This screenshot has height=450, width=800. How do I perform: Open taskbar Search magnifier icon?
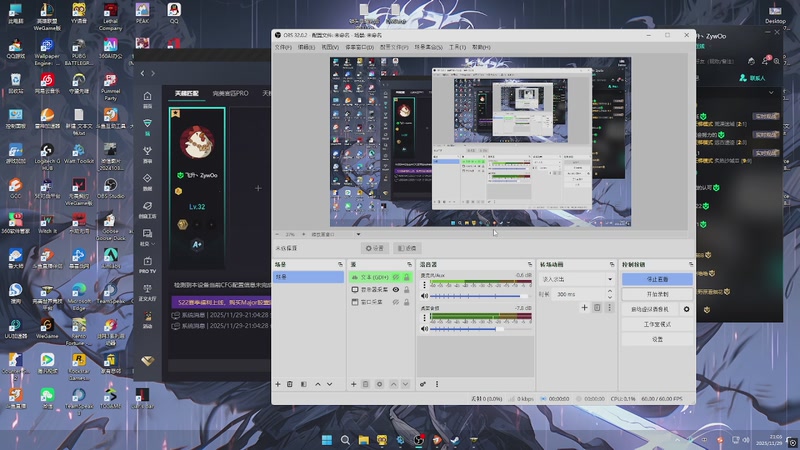pos(345,440)
